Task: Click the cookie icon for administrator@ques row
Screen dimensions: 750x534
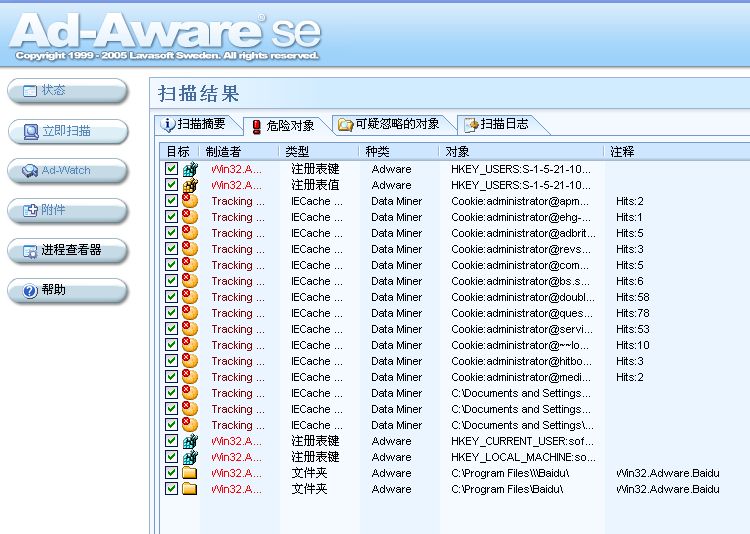Action: point(190,313)
